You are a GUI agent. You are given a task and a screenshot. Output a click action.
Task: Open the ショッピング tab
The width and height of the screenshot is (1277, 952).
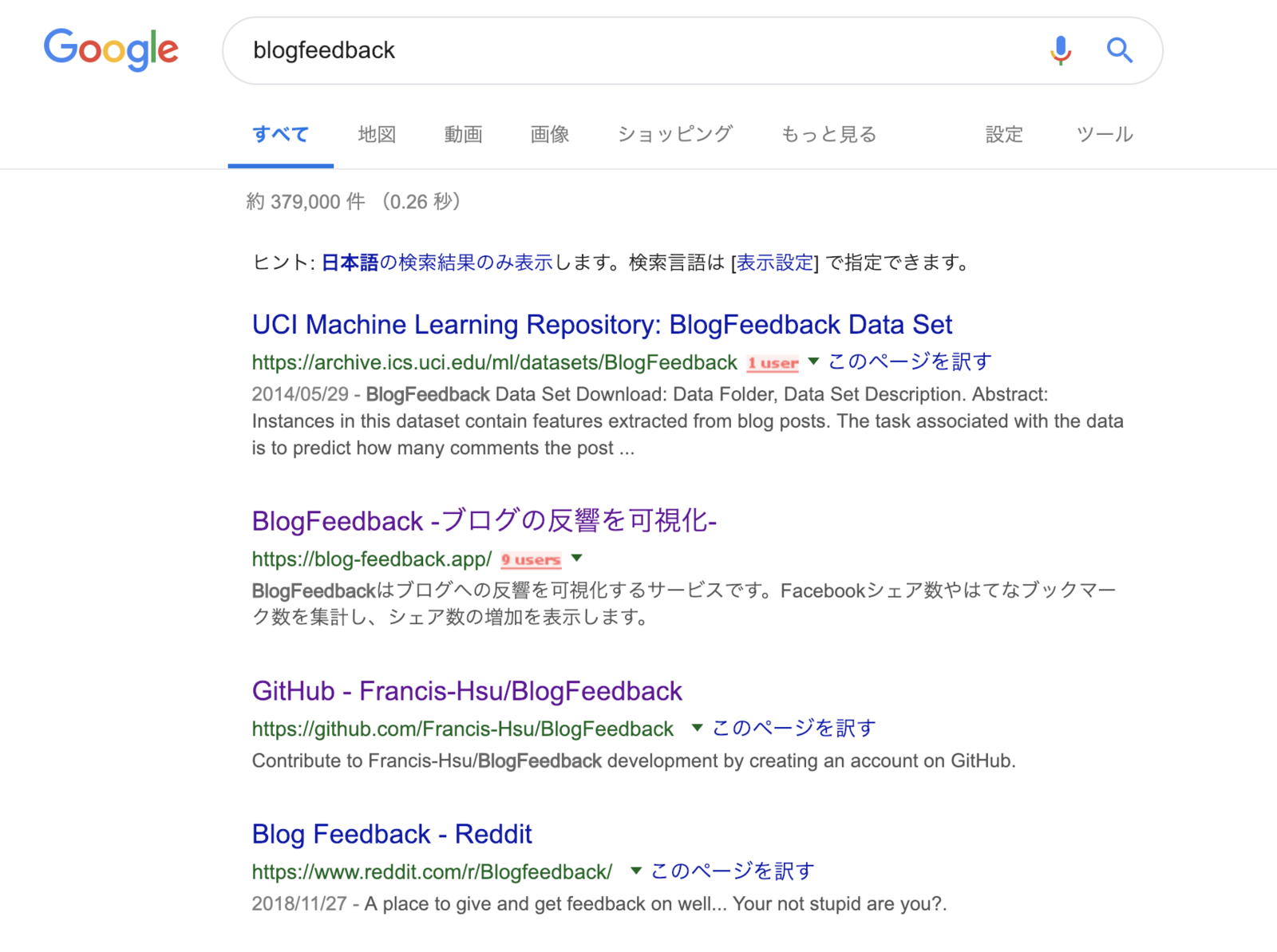(675, 134)
